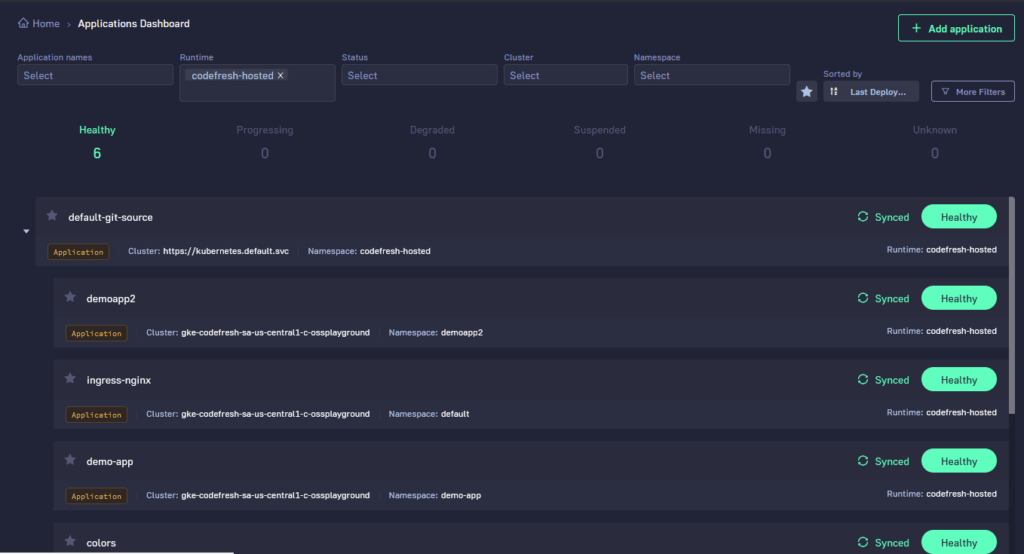
Task: Favorite the colors application star
Action: pyautogui.click(x=71, y=542)
